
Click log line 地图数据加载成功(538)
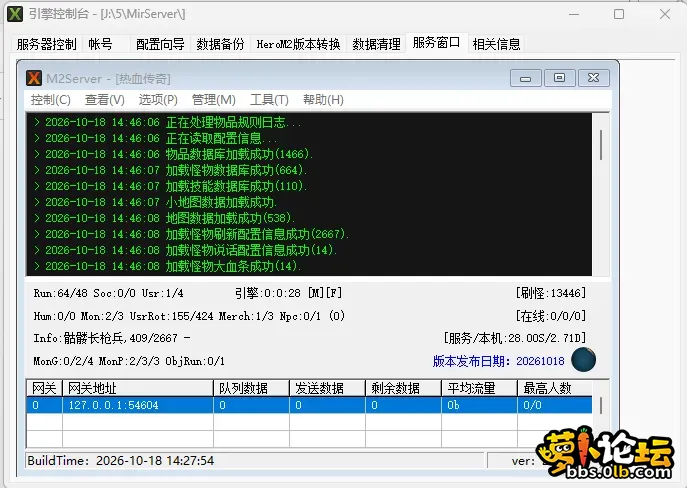click(164, 218)
